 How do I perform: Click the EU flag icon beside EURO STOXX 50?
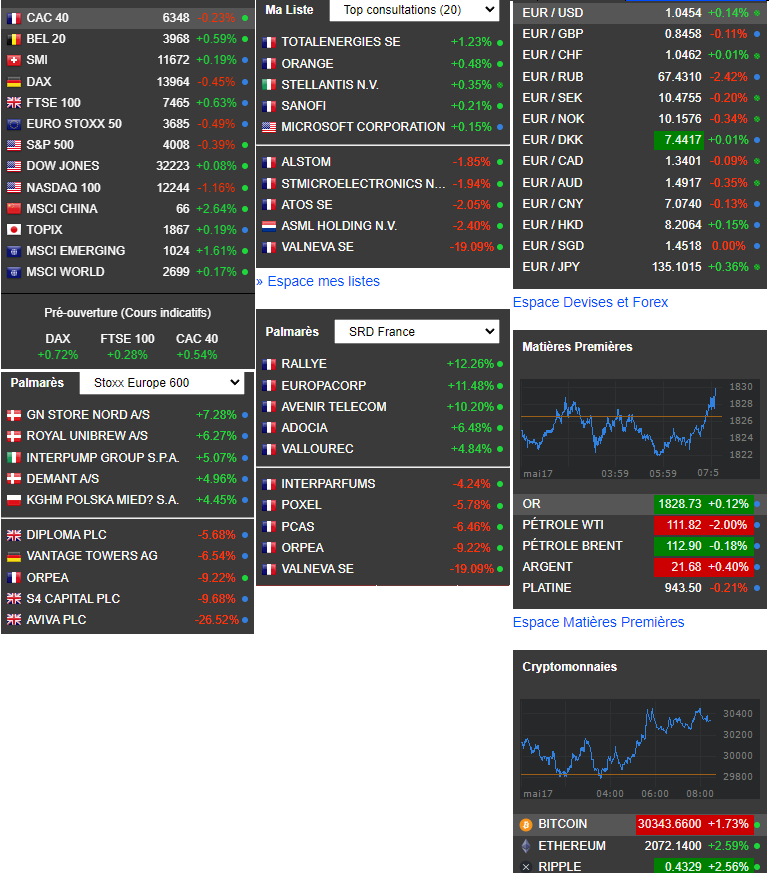(x=14, y=124)
